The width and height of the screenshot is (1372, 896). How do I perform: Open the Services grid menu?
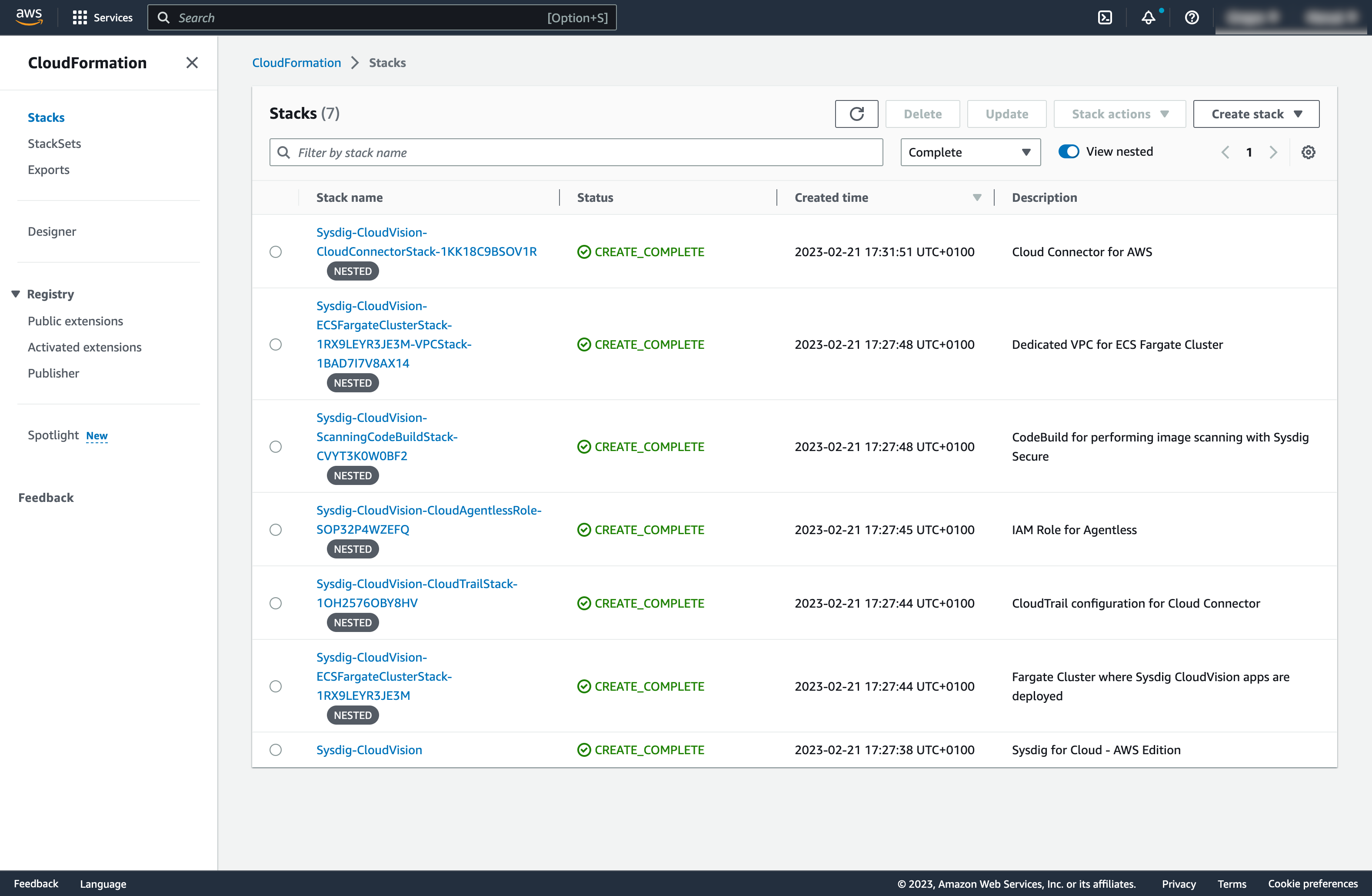pos(103,17)
